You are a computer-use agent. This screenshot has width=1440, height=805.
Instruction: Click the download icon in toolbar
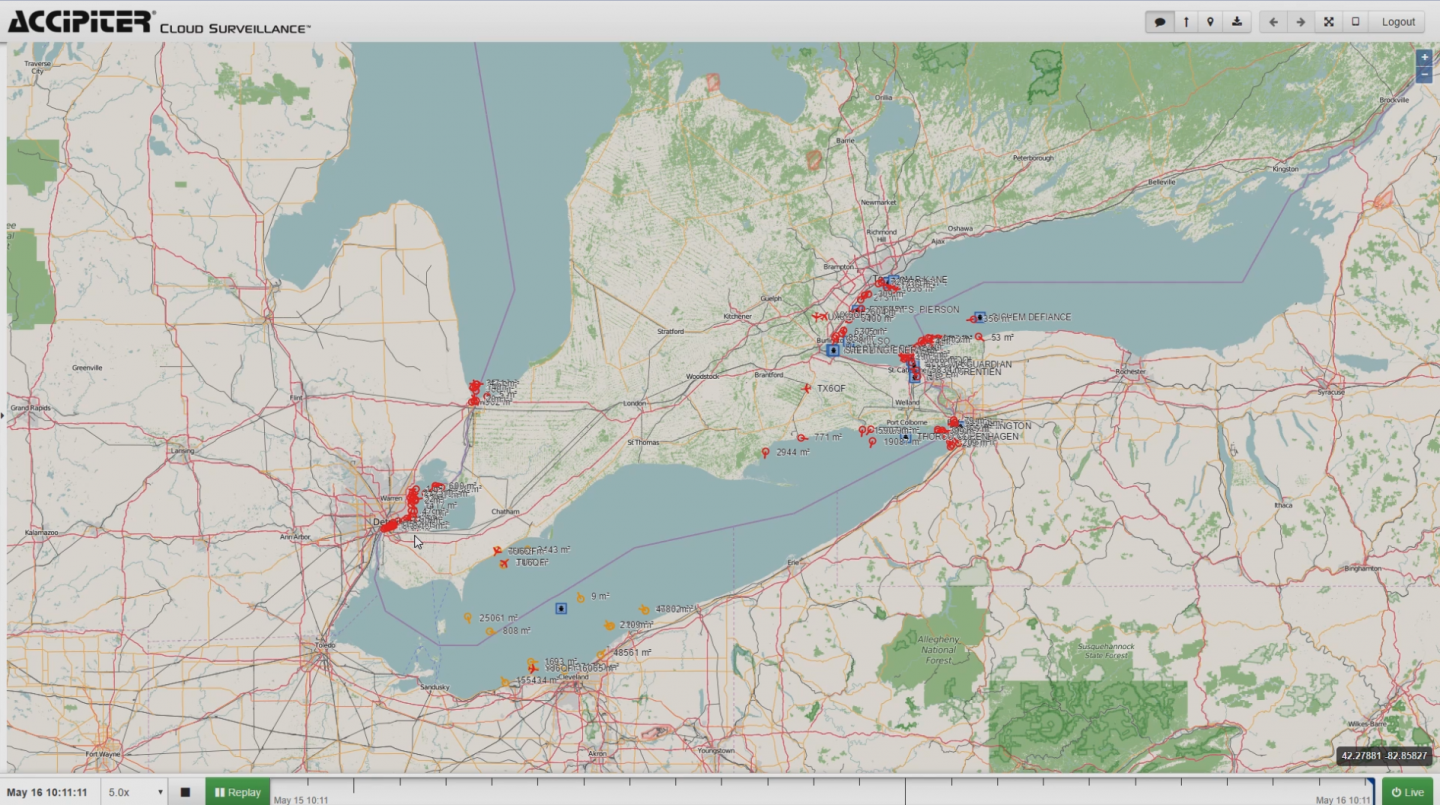pyautogui.click(x=1237, y=22)
